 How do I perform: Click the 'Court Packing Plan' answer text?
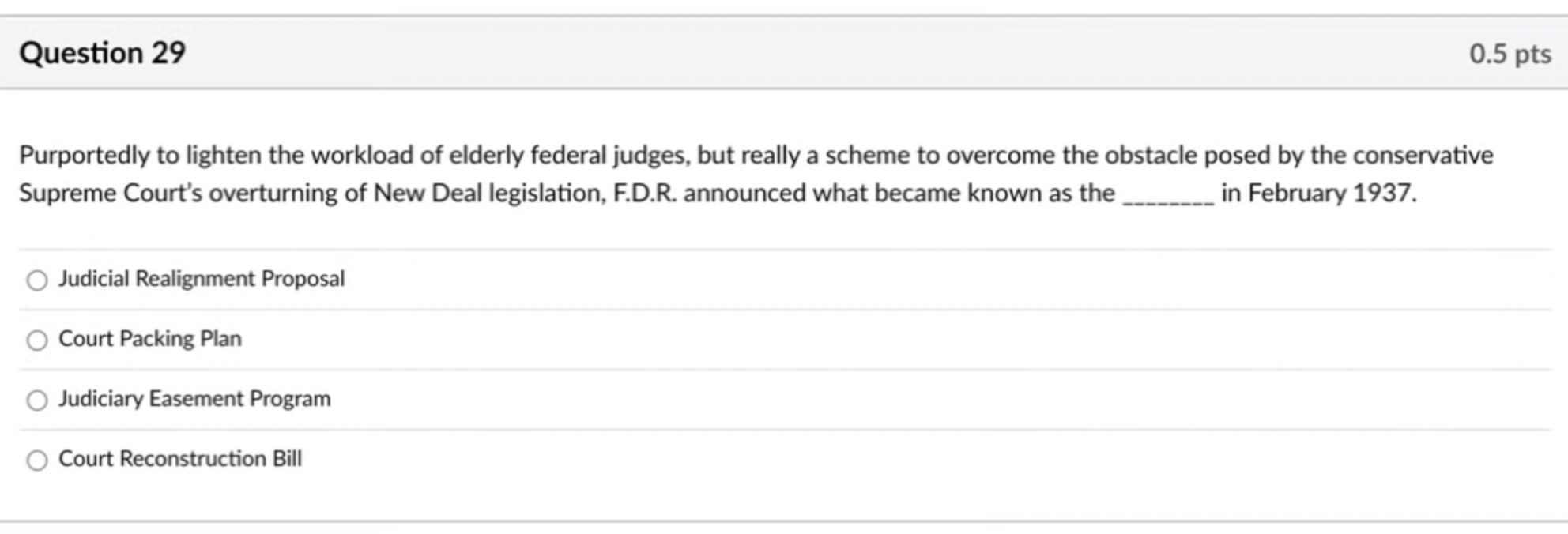pyautogui.click(x=150, y=339)
